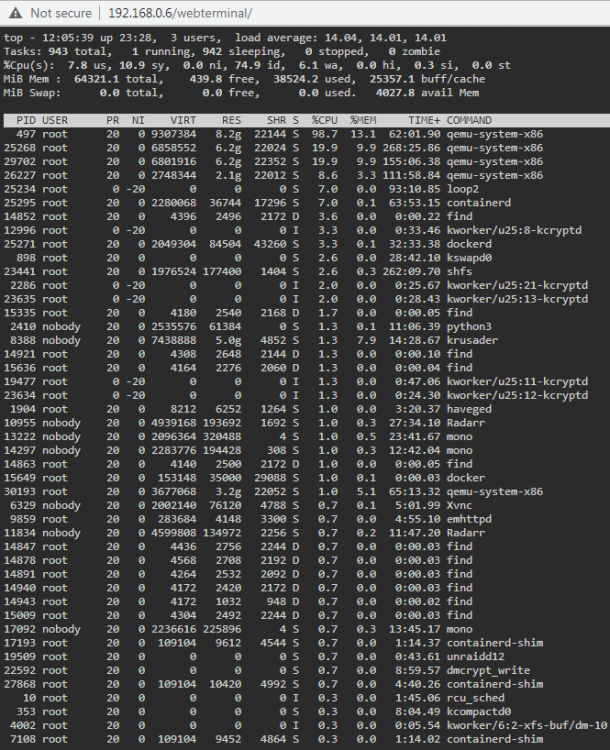
Task: Click the emhttpd command text
Action: tap(469, 519)
